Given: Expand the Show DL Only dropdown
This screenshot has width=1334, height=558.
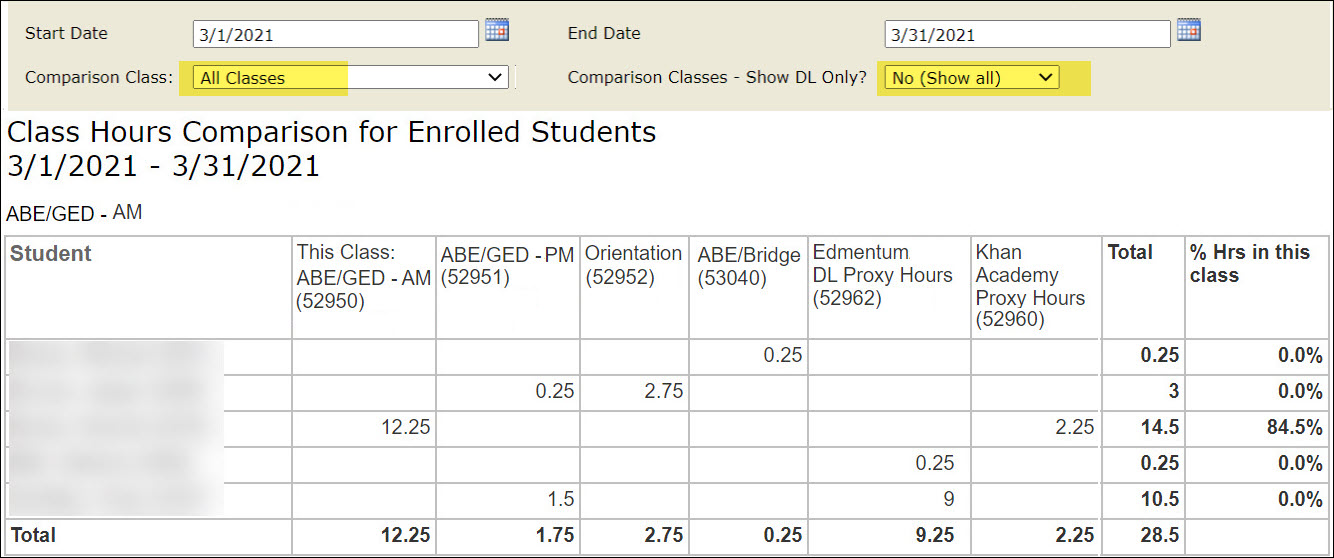Looking at the screenshot, I should pos(971,77).
